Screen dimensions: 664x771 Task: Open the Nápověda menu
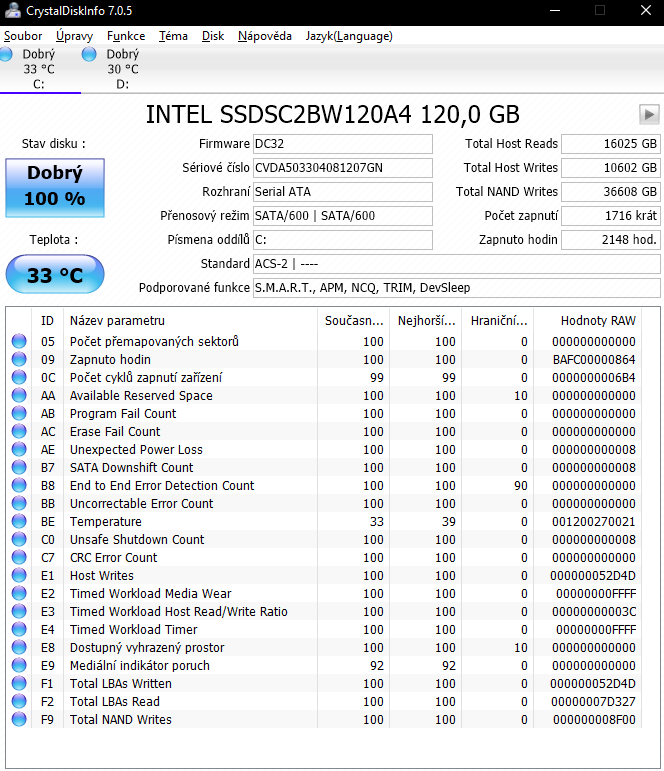[x=265, y=36]
